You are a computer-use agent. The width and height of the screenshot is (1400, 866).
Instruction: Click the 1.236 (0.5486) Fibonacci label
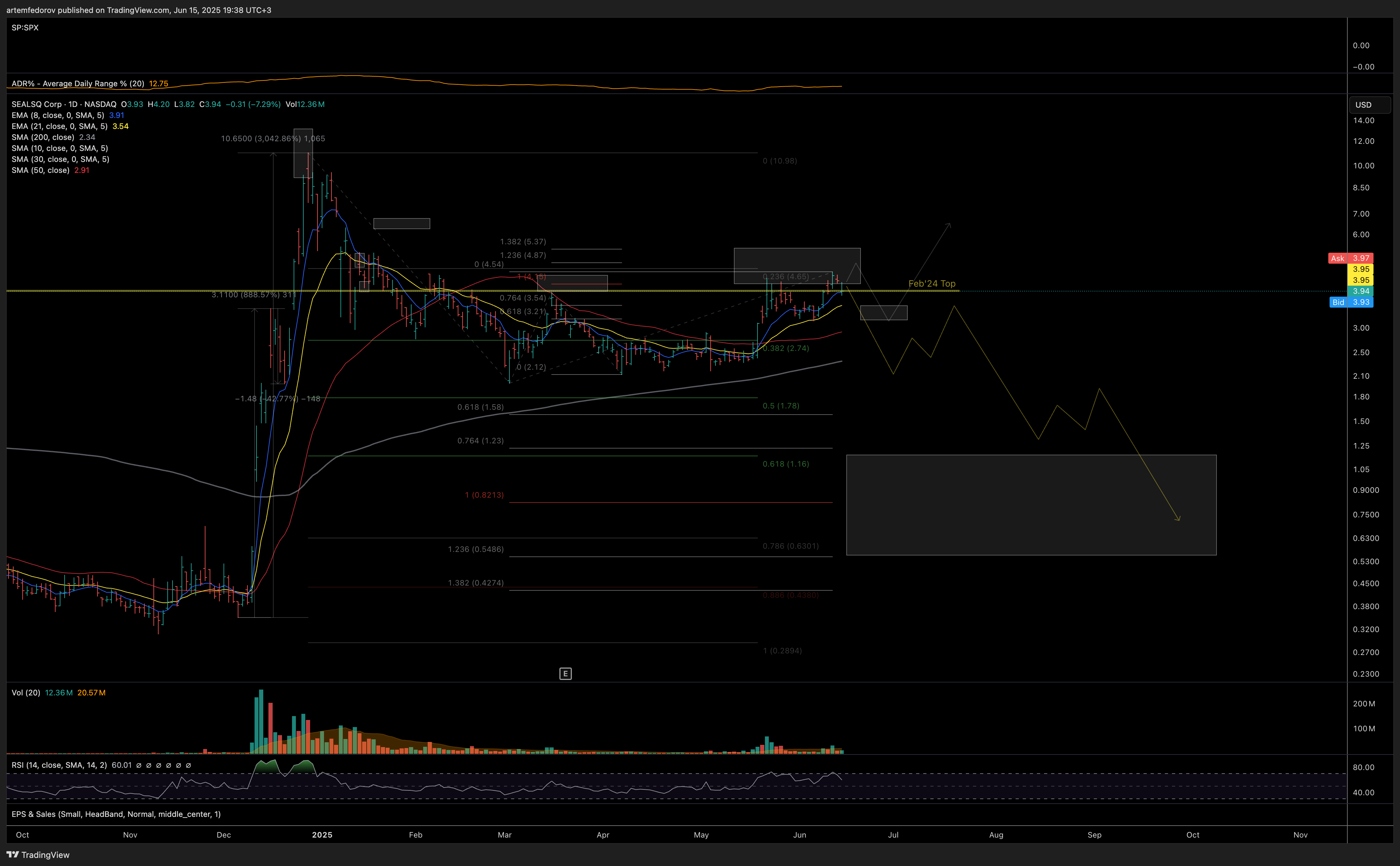tap(476, 549)
